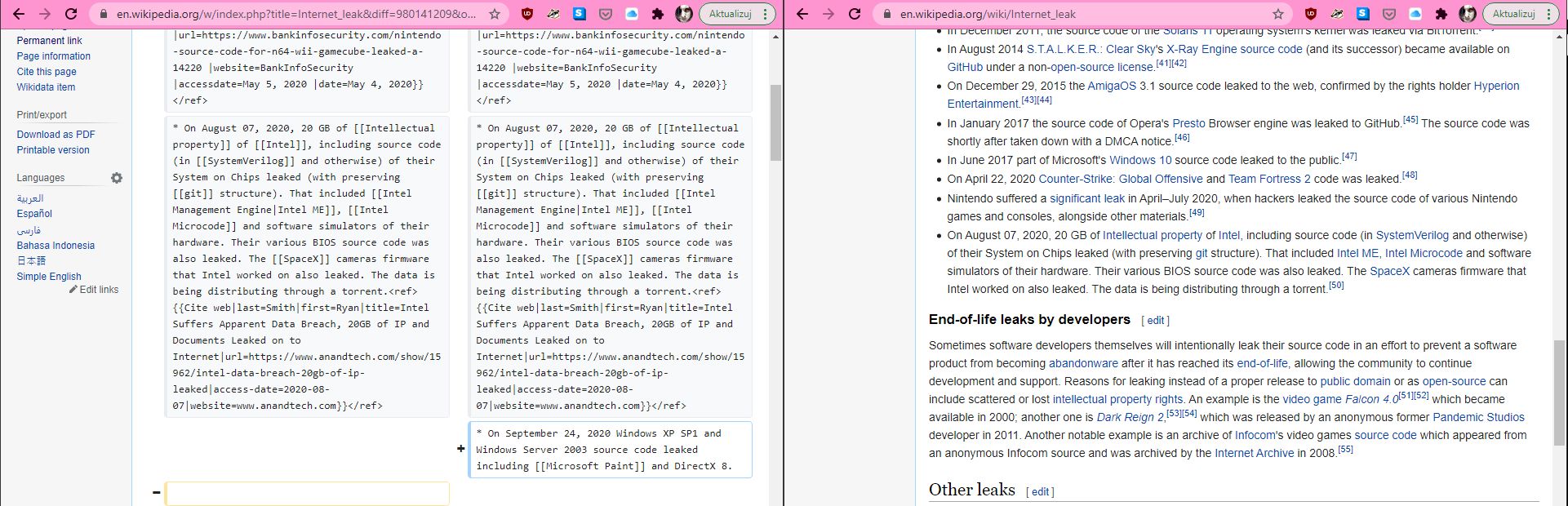
Task: Open Presto browser engine link
Action: coord(1188,123)
